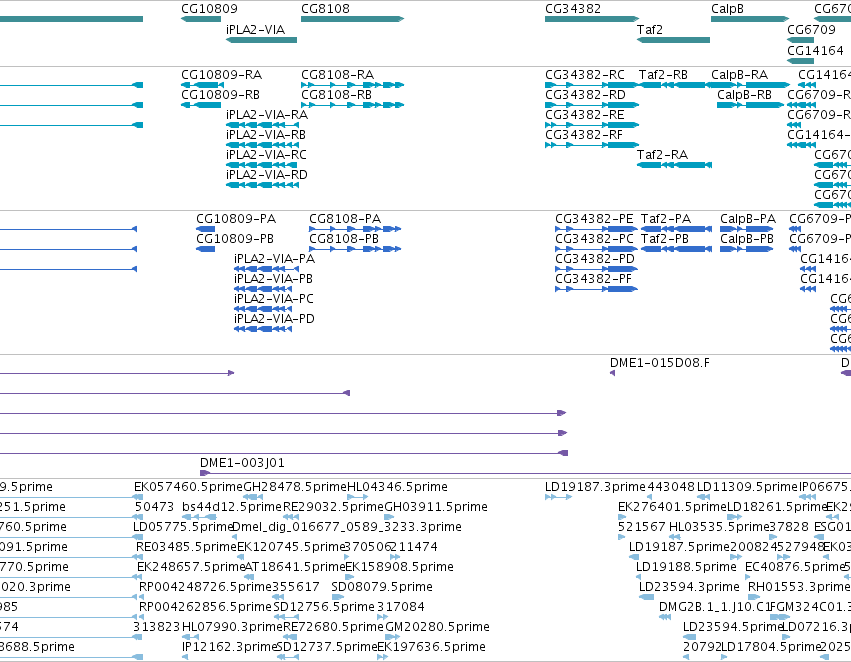Image resolution: width=851 pixels, height=662 pixels.
Task: Select protein CG8108-PA
Action: (x=355, y=229)
